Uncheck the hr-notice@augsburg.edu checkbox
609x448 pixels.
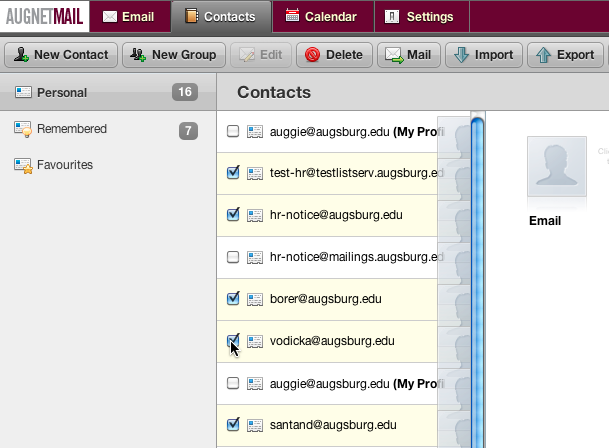(233, 214)
